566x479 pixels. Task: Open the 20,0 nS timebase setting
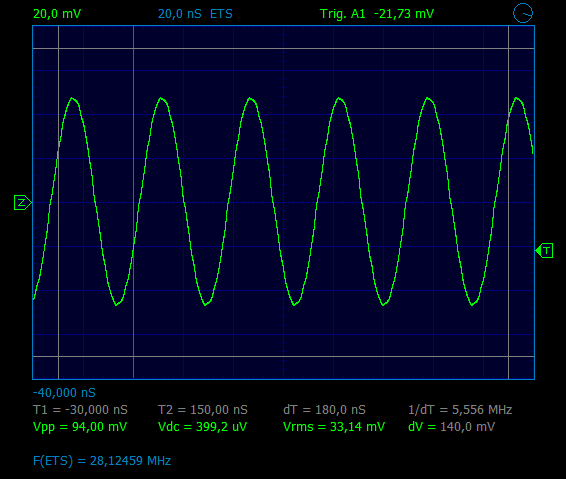pos(180,14)
